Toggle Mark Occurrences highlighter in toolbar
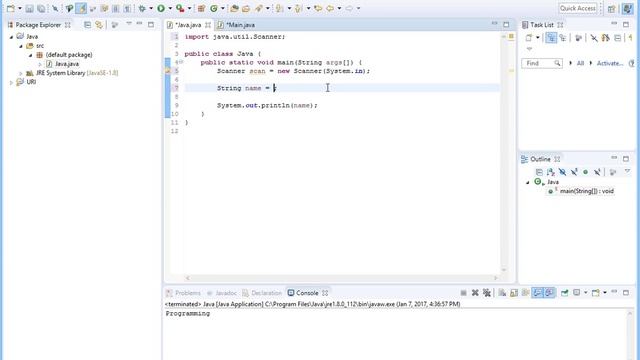Screen dimensions: 640x360 (81, 8)
